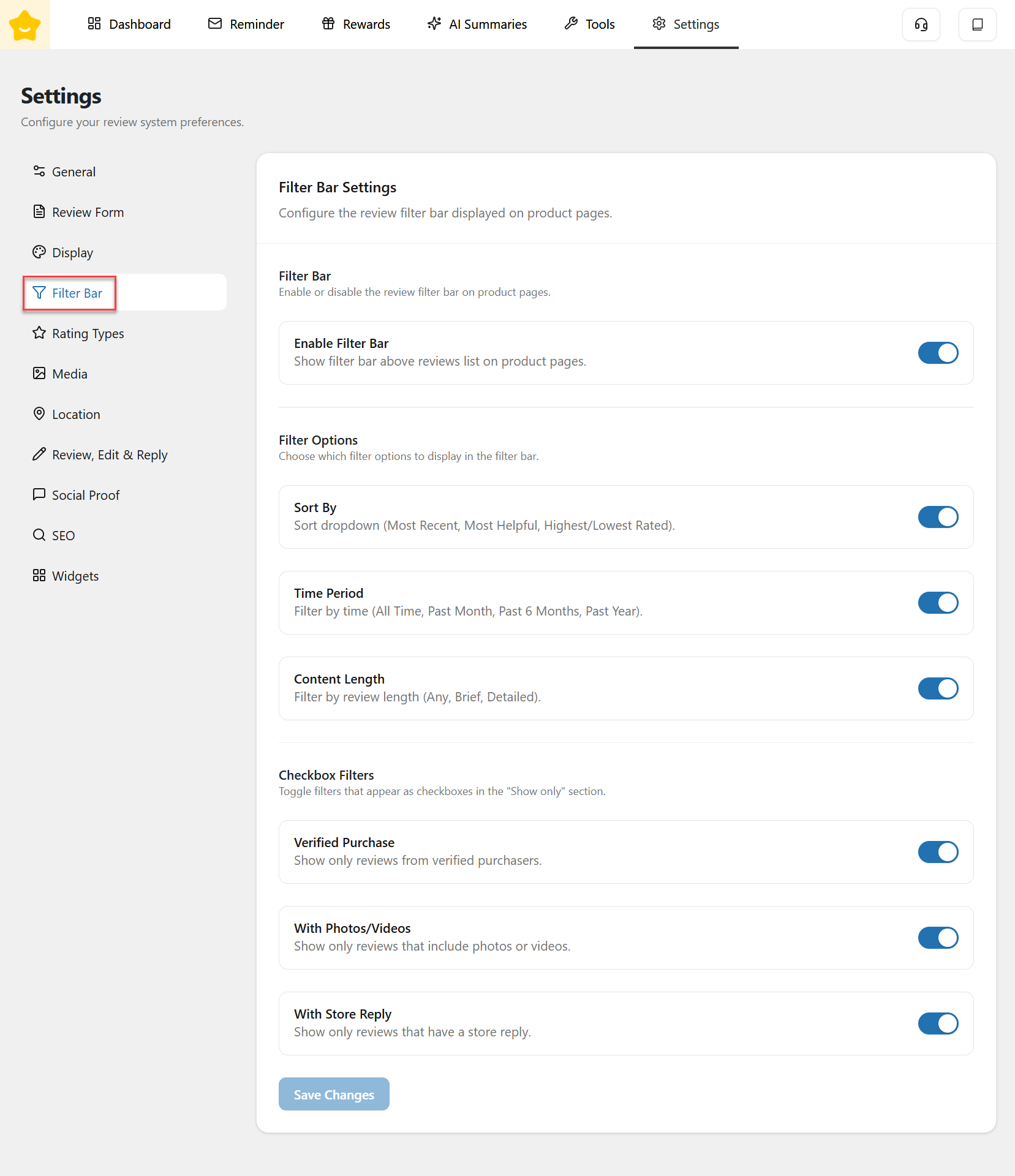Toggle the Time Period filter switch
Image resolution: width=1015 pixels, height=1176 pixels.
point(938,603)
